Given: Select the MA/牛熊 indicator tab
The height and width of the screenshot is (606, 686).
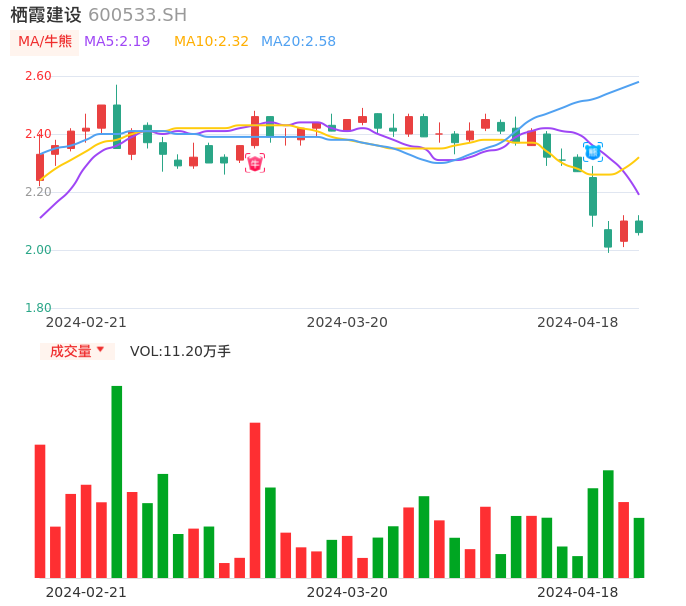Looking at the screenshot, I should [x=45, y=42].
